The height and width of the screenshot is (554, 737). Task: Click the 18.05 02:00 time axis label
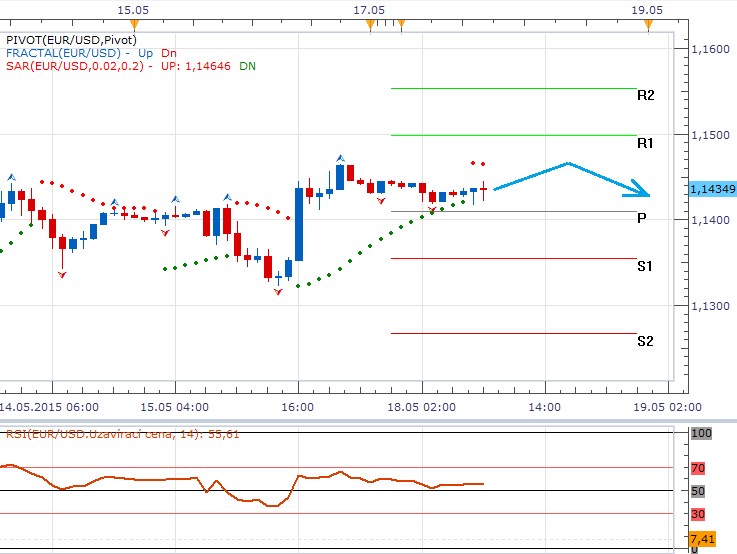pyautogui.click(x=422, y=408)
